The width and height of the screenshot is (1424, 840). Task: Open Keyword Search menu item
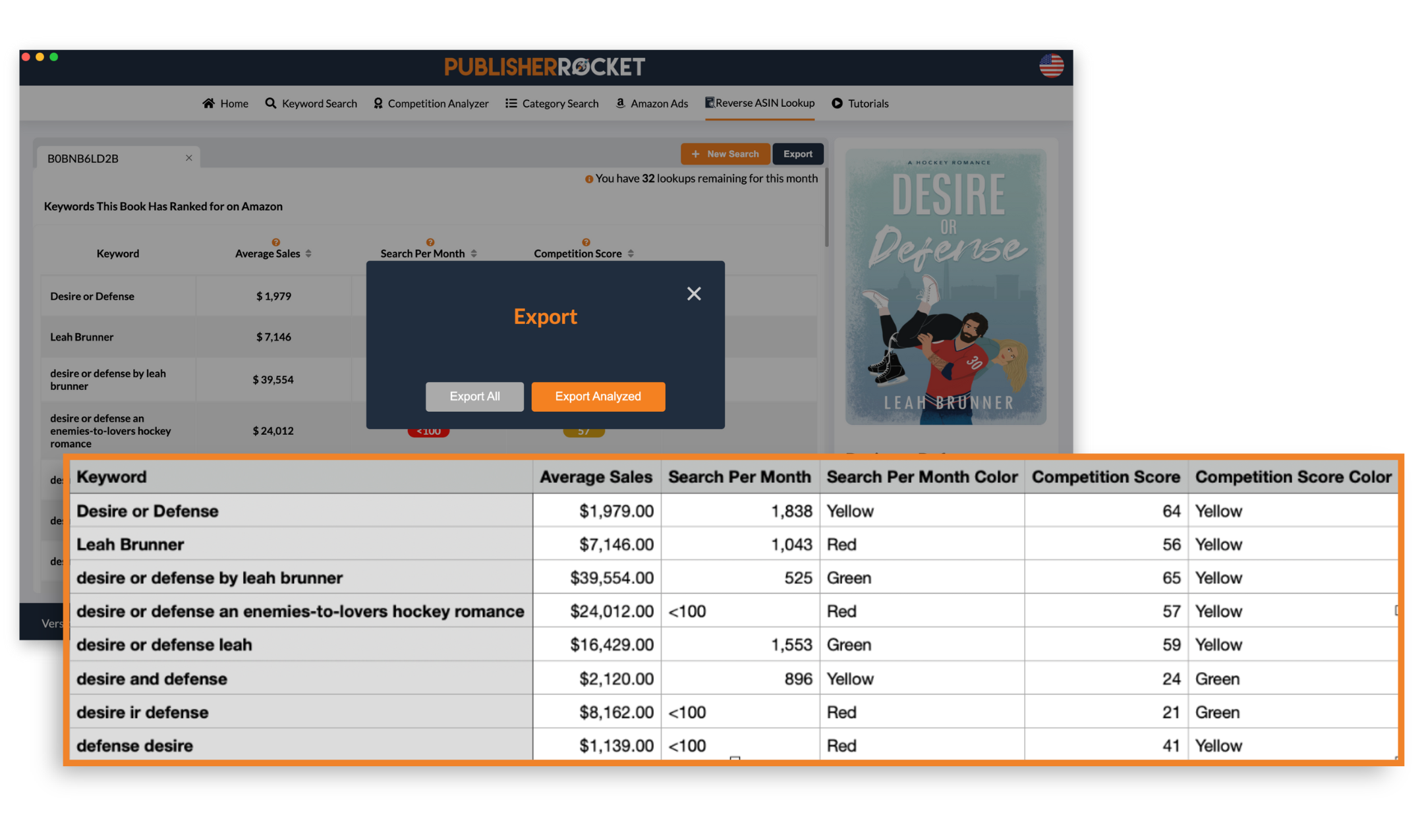(x=311, y=103)
